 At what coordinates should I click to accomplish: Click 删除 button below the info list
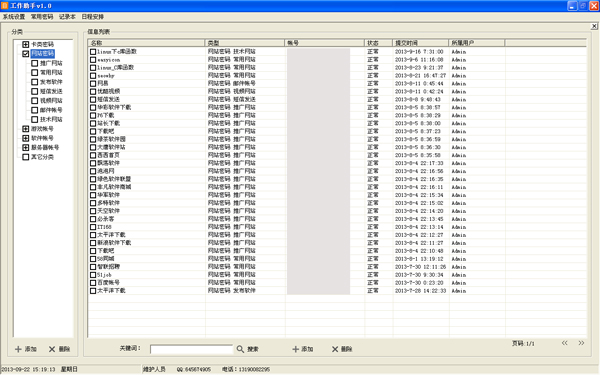click(x=342, y=349)
